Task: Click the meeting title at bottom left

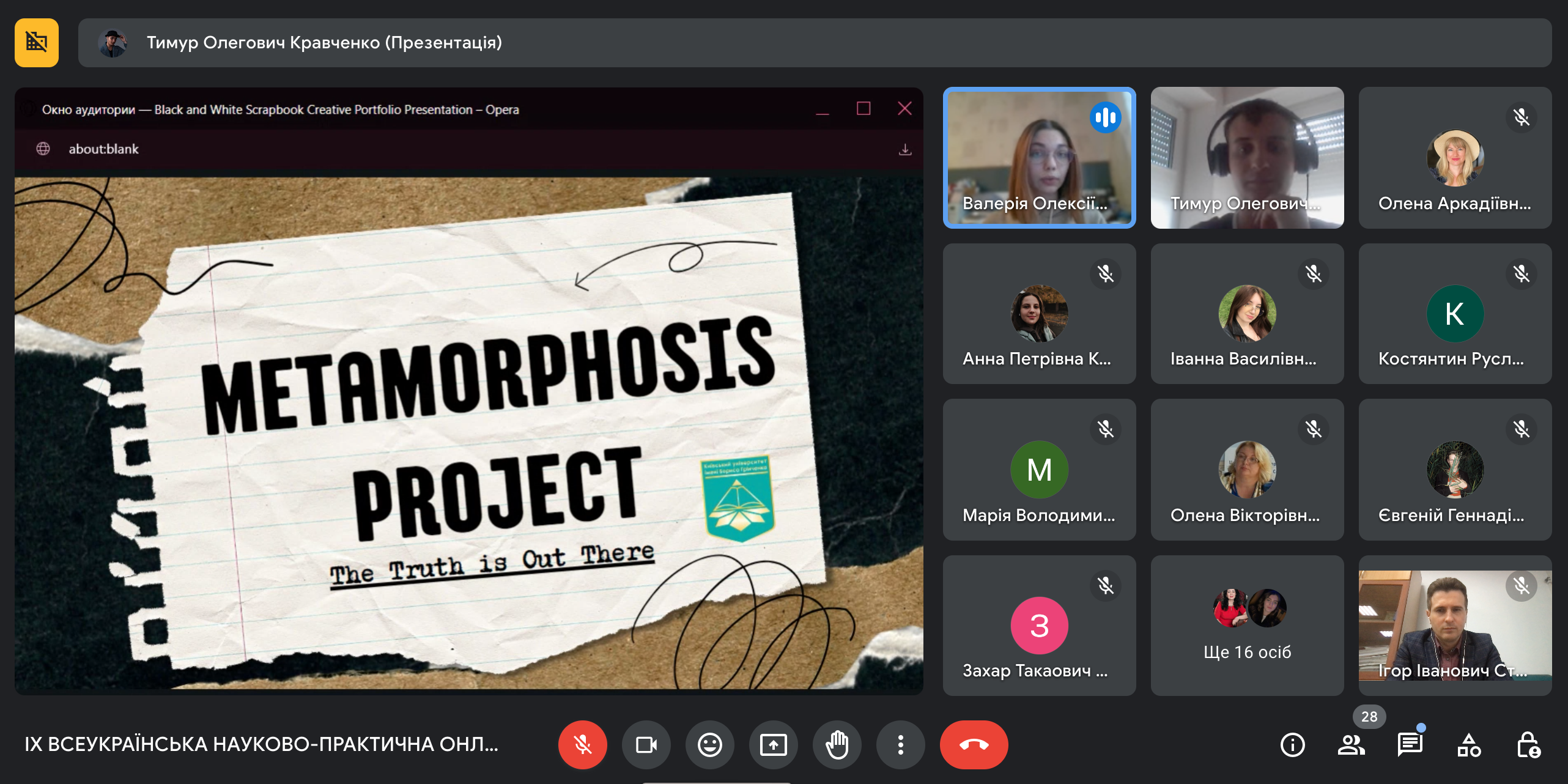Action: tap(262, 744)
